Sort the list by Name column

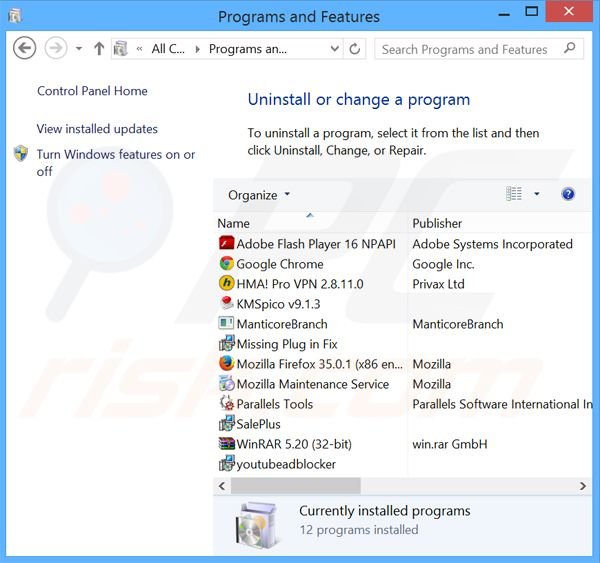pos(310,223)
